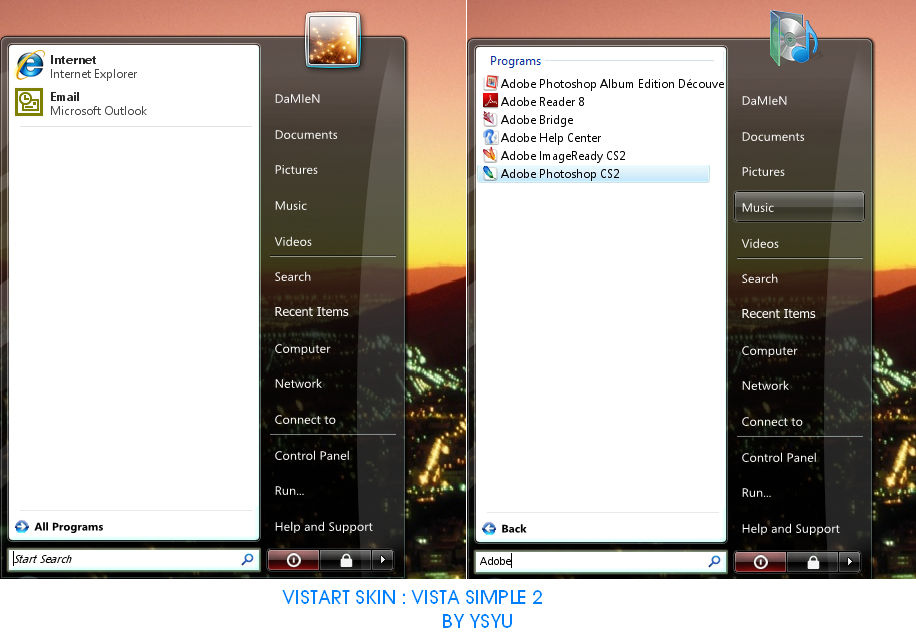Click Back to leave the Programs list
The image size is (916, 637).
click(508, 528)
